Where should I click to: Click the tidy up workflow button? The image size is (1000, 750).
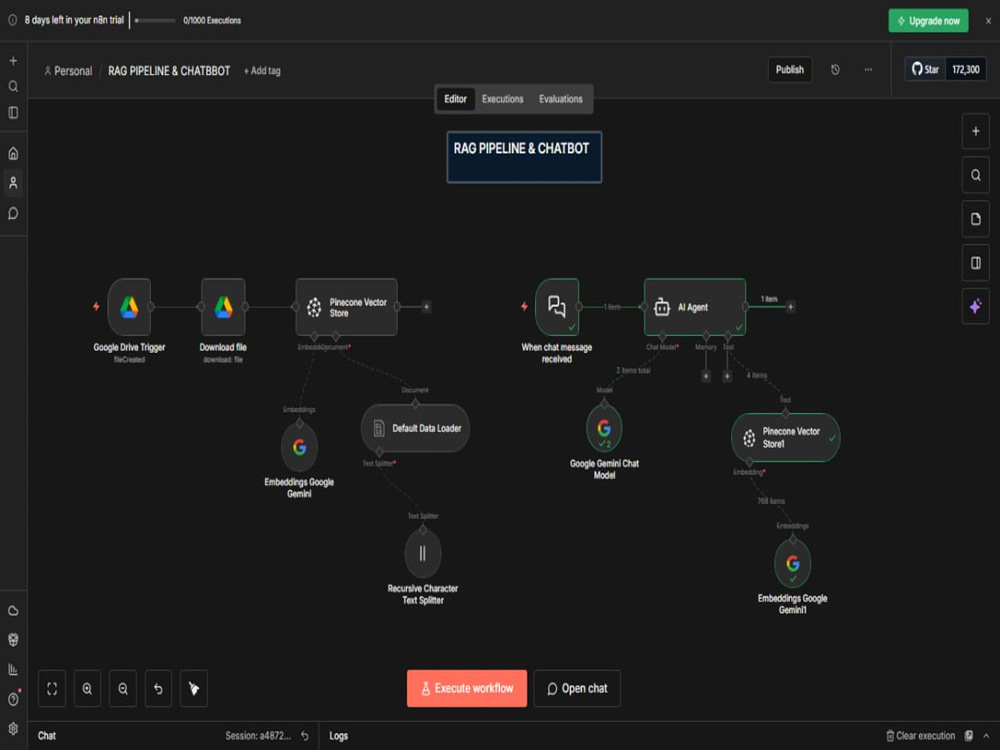[x=194, y=688]
